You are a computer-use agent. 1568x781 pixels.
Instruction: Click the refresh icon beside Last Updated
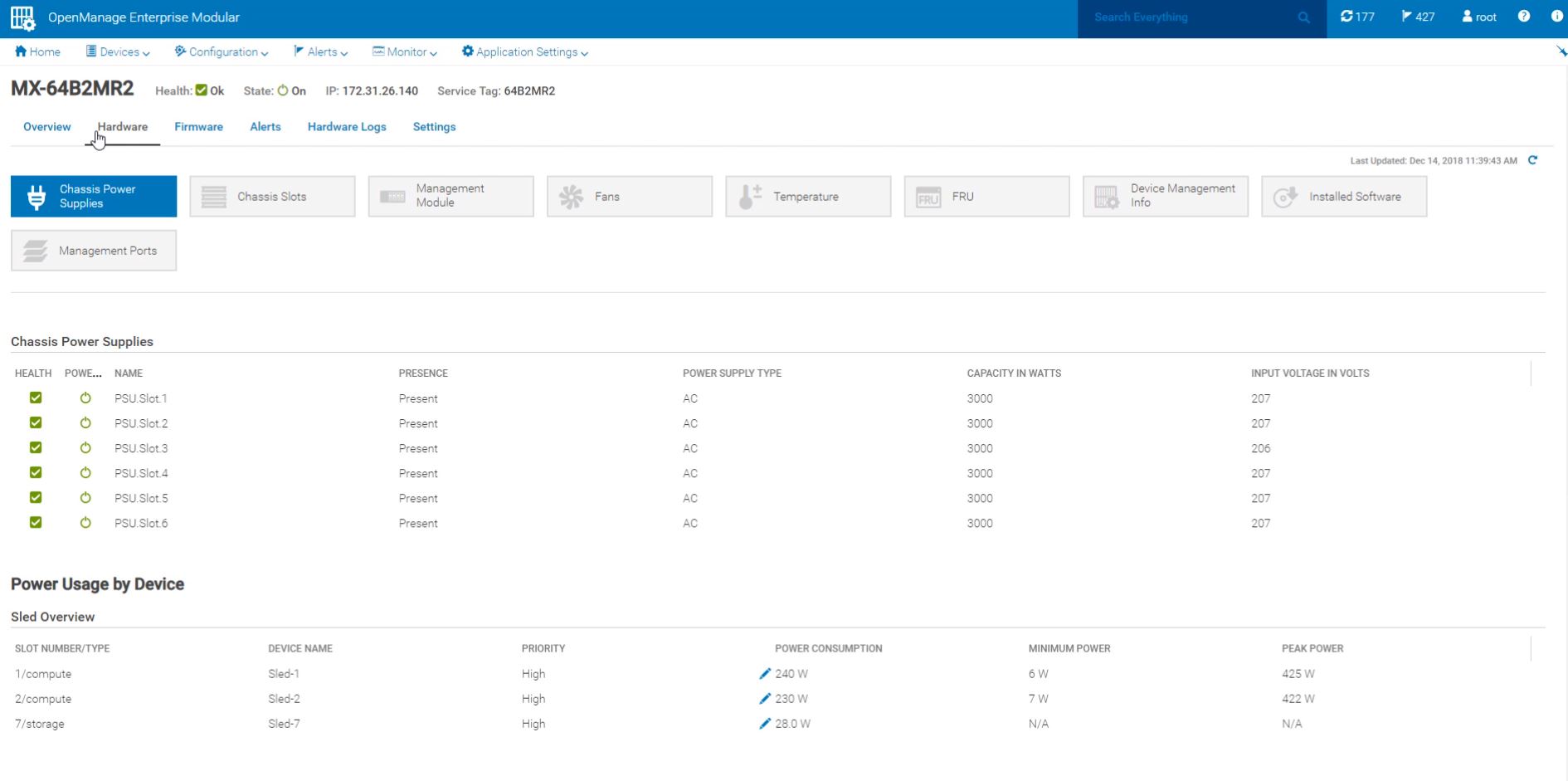(1532, 160)
